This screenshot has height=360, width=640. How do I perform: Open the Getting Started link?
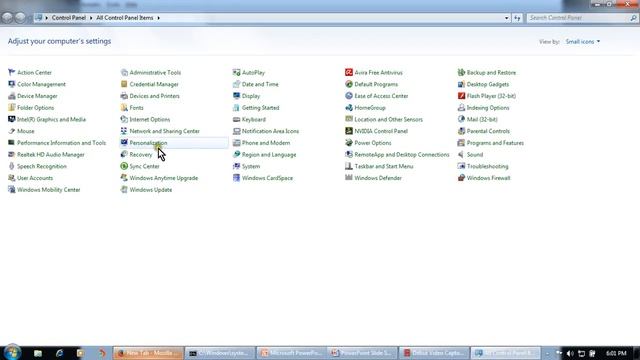tap(260, 108)
